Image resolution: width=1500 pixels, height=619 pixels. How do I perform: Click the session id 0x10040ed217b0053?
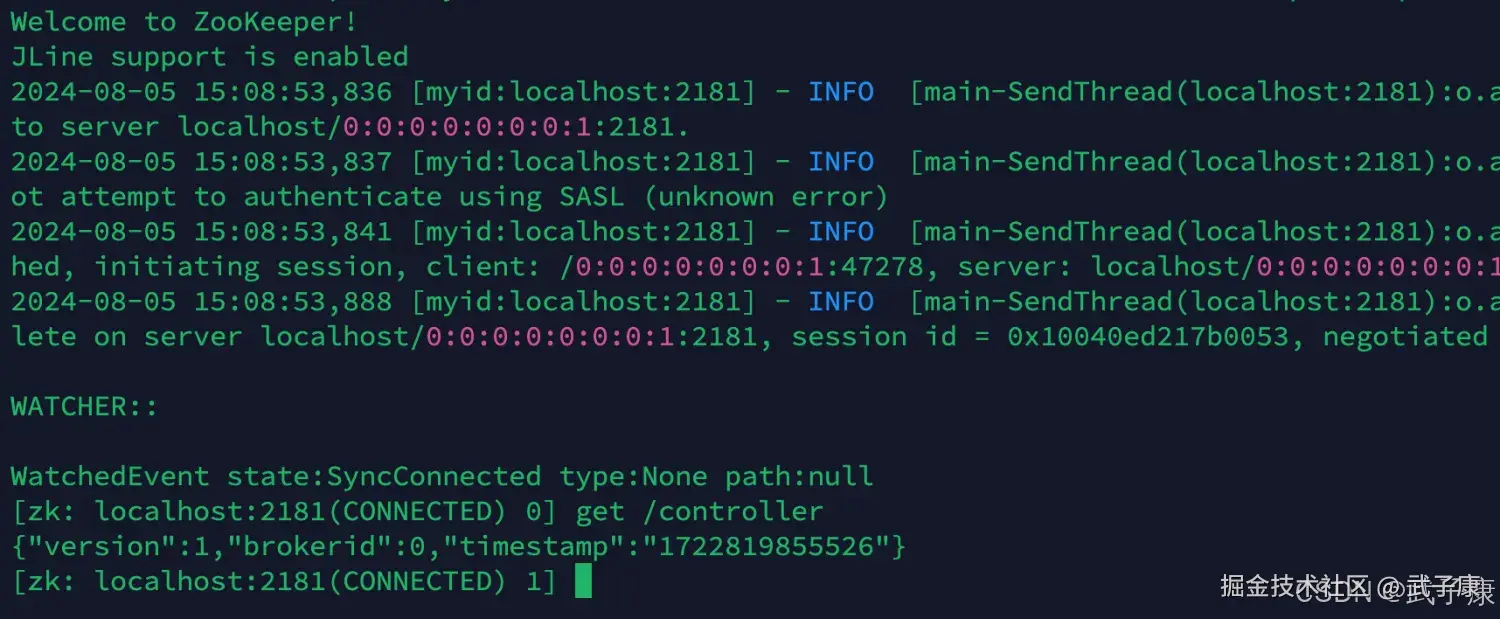pyautogui.click(x=1148, y=337)
